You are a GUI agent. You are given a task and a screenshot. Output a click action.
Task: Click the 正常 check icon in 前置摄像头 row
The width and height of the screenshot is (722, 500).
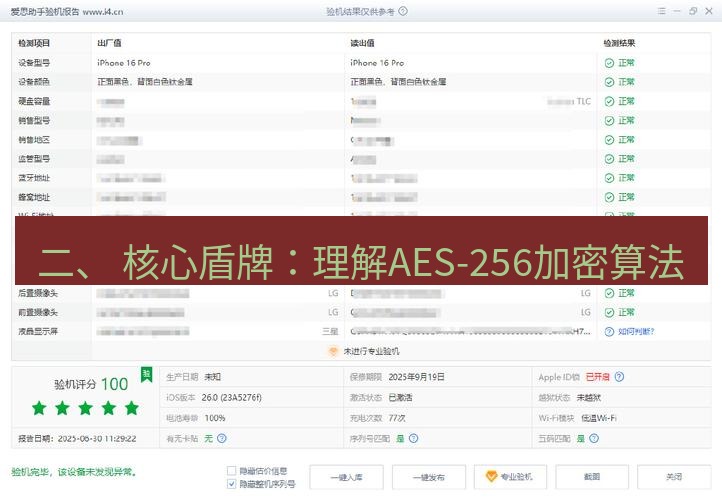609,313
